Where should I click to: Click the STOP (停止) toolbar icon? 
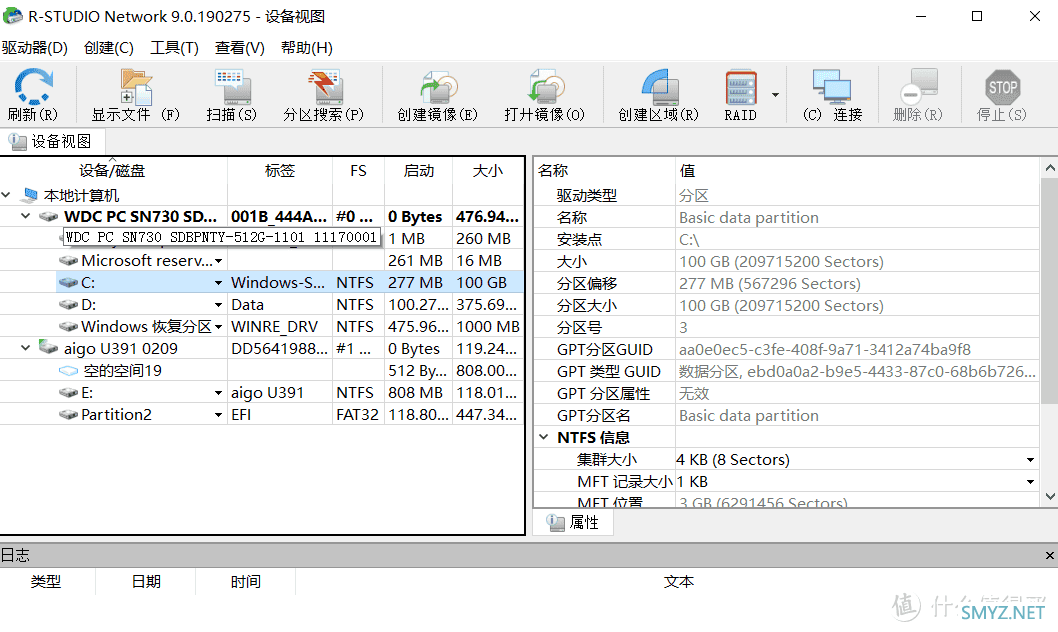pos(1003,88)
